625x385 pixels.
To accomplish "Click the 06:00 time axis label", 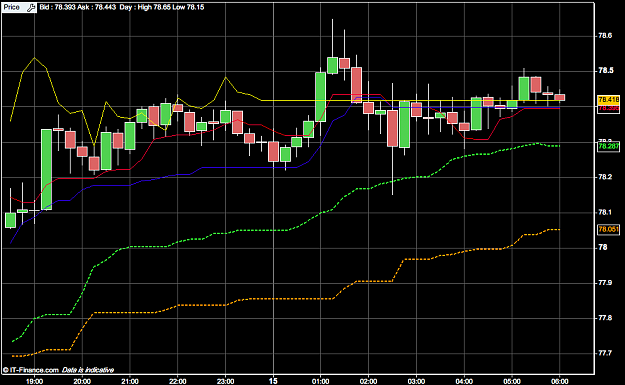I will [560, 381].
